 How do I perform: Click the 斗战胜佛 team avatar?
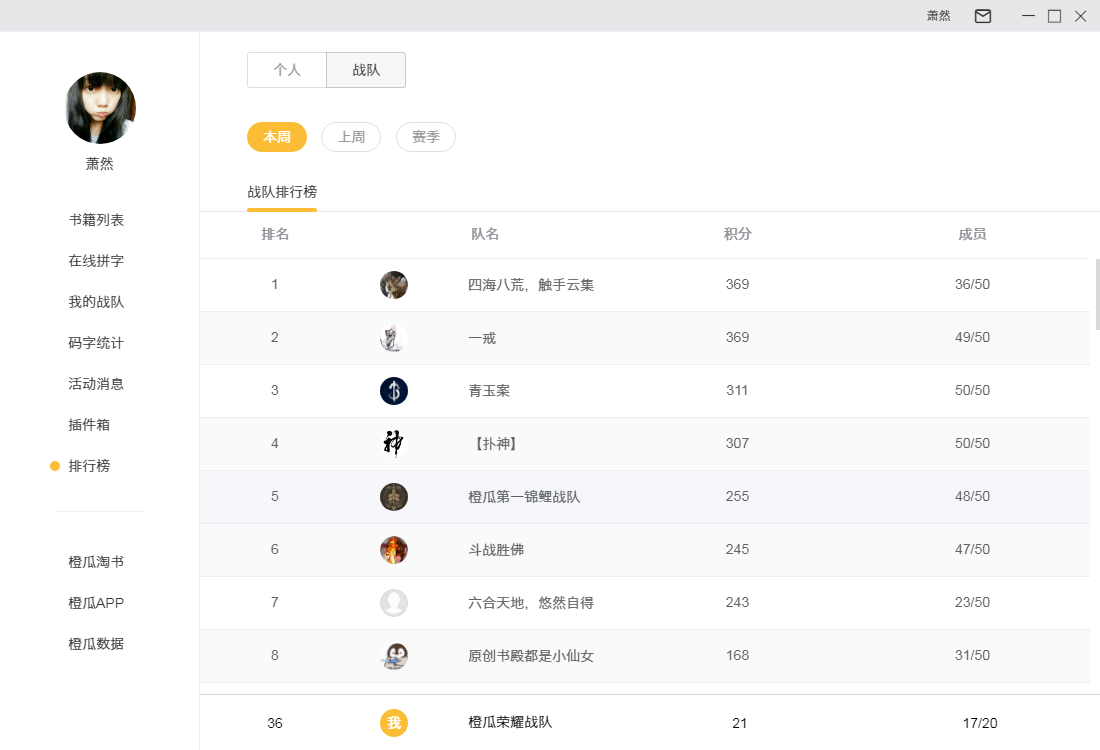394,550
